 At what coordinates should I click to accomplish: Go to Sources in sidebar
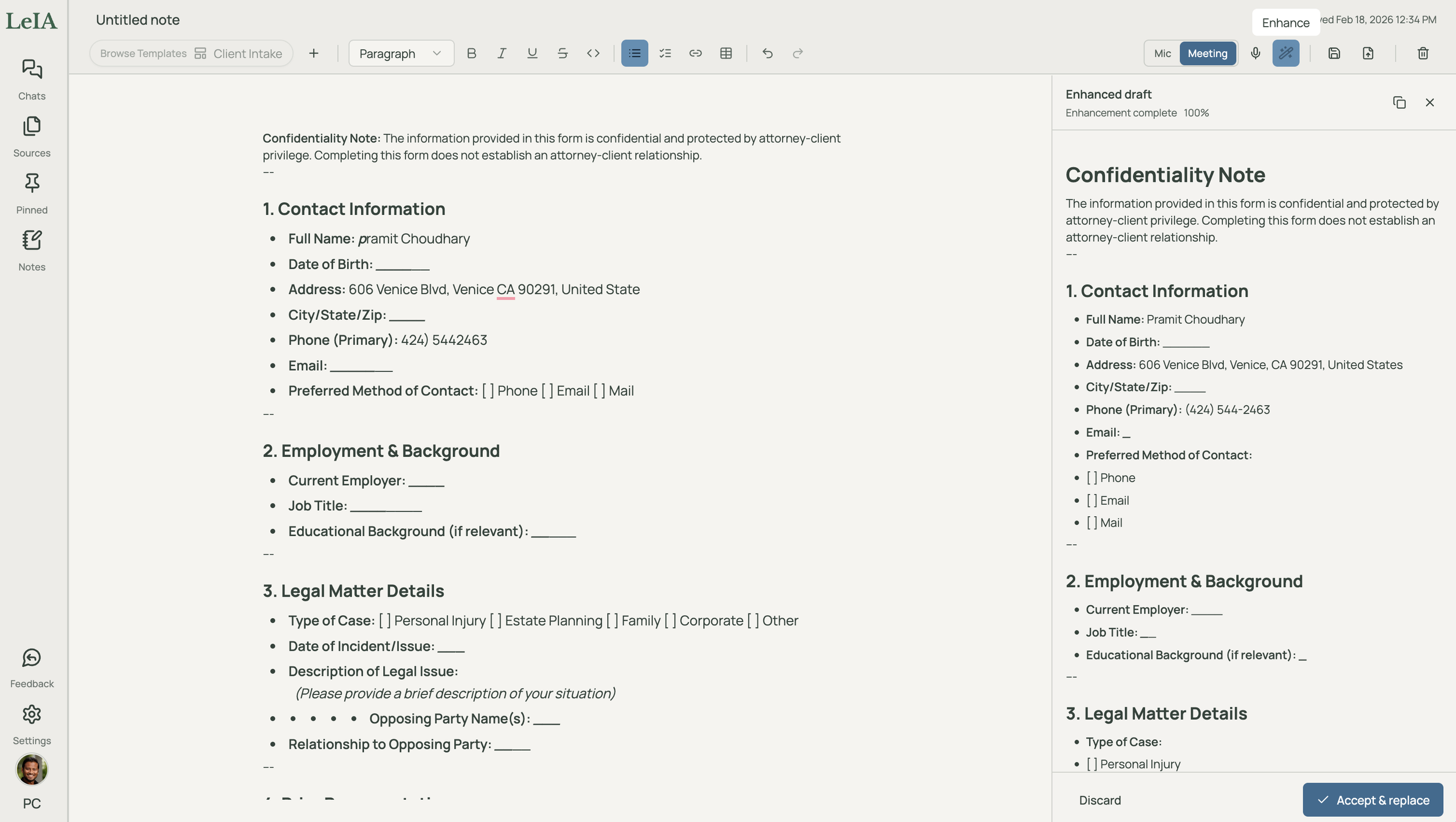(x=31, y=136)
